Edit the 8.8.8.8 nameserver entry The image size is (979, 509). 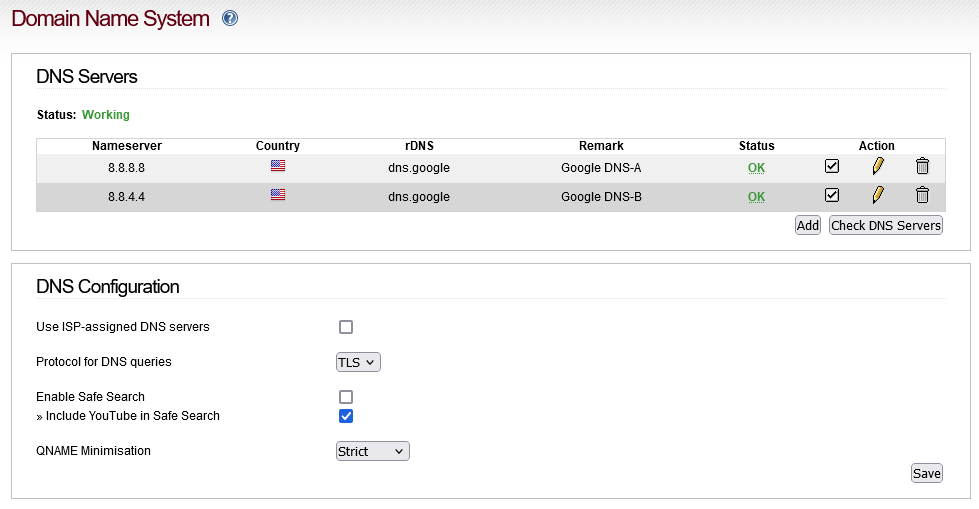(x=877, y=166)
